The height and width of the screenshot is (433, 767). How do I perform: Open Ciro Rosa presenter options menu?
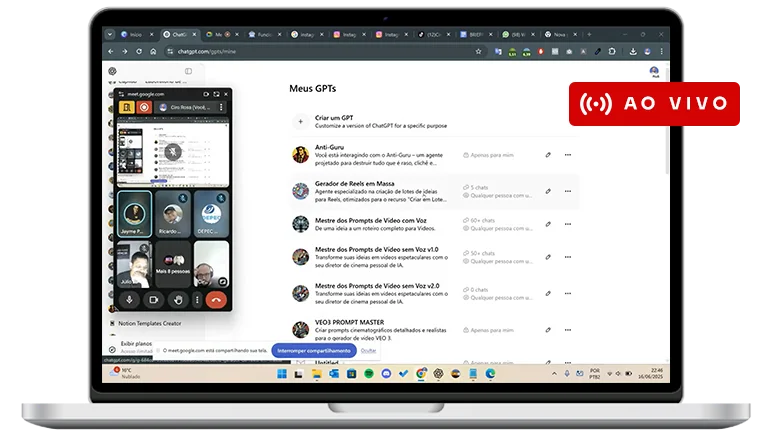click(221, 107)
